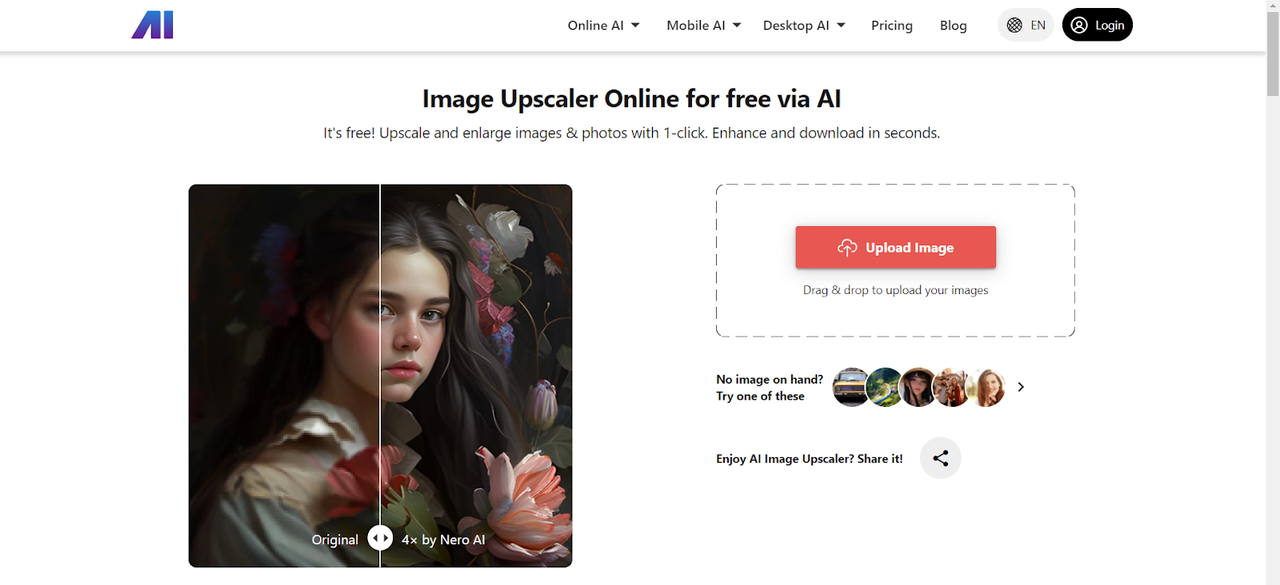Viewport: 1280px width, 585px height.
Task: Select the yellow car sample image
Action: point(851,387)
